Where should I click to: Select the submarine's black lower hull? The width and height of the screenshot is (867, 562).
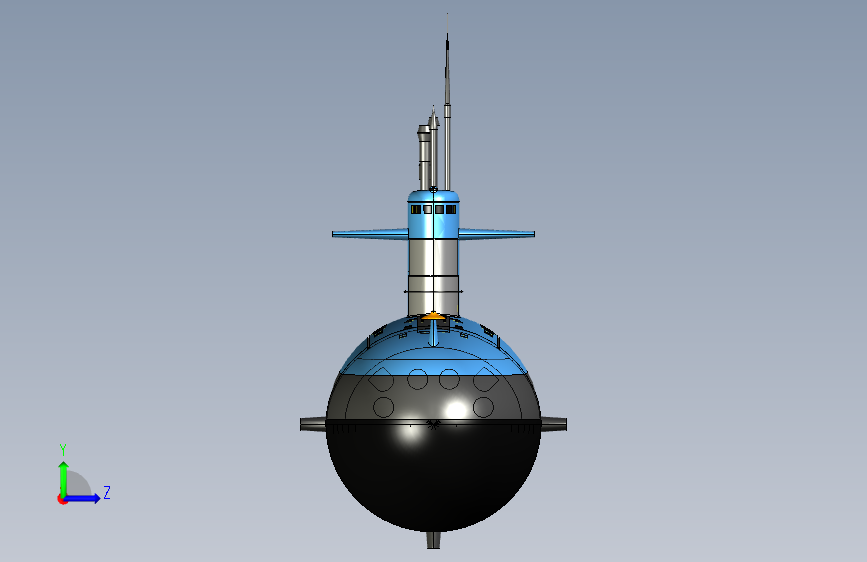[433, 477]
